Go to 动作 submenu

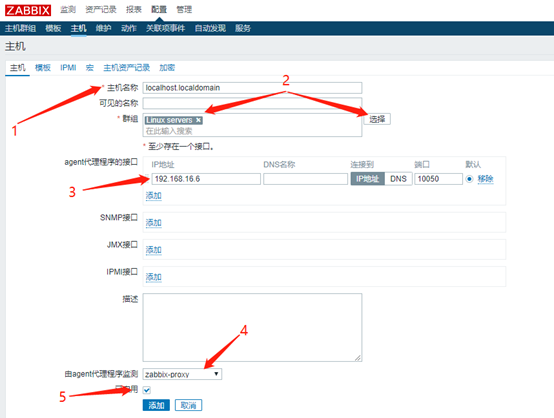129,28
